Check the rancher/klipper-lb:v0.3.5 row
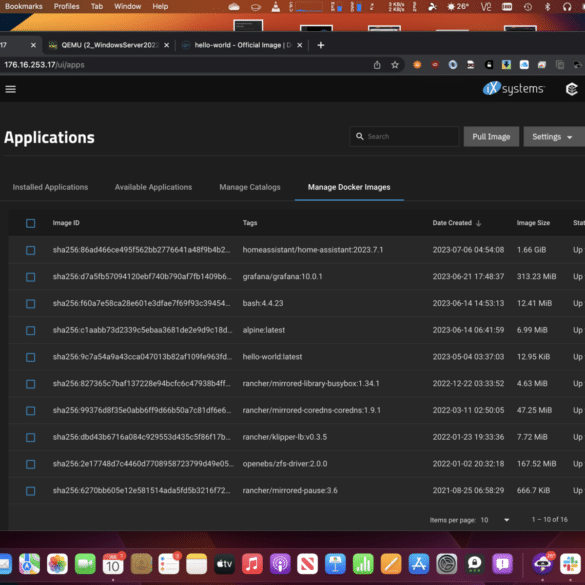Image resolution: width=585 pixels, height=585 pixels. (31, 437)
